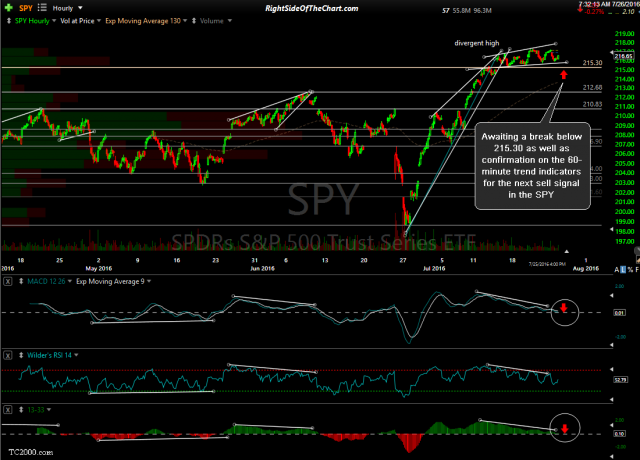Close the 13-33 histogram pane
This screenshot has height=460, width=640.
[8, 409]
